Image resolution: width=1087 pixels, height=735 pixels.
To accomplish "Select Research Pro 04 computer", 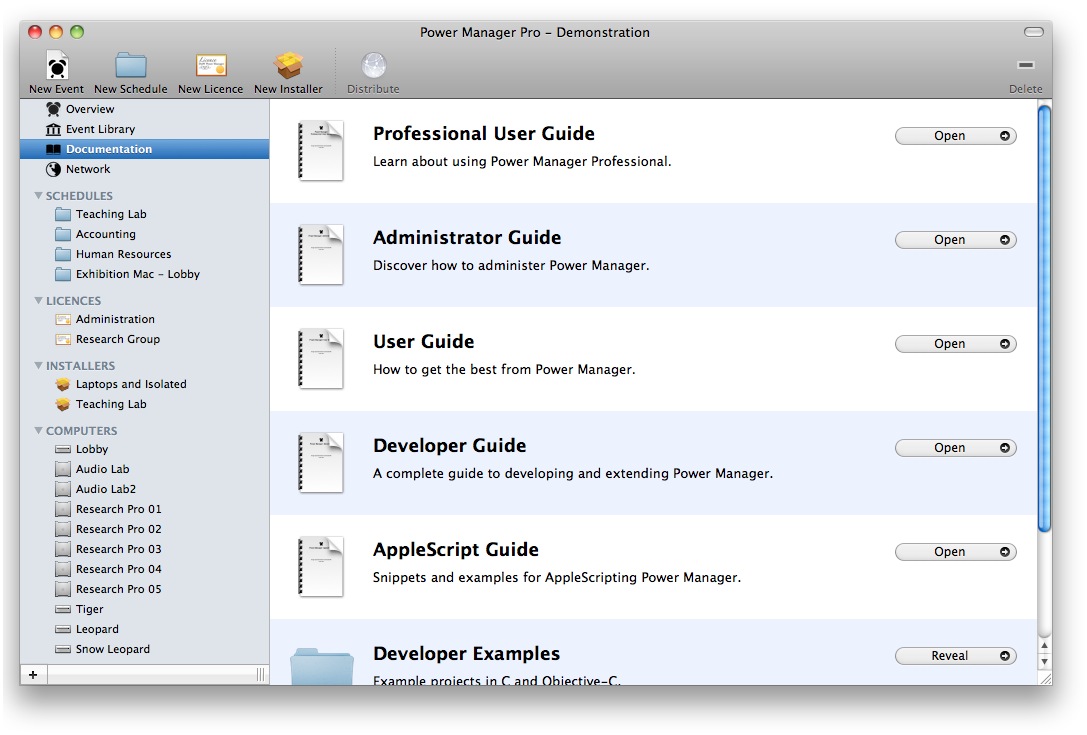I will [144, 569].
